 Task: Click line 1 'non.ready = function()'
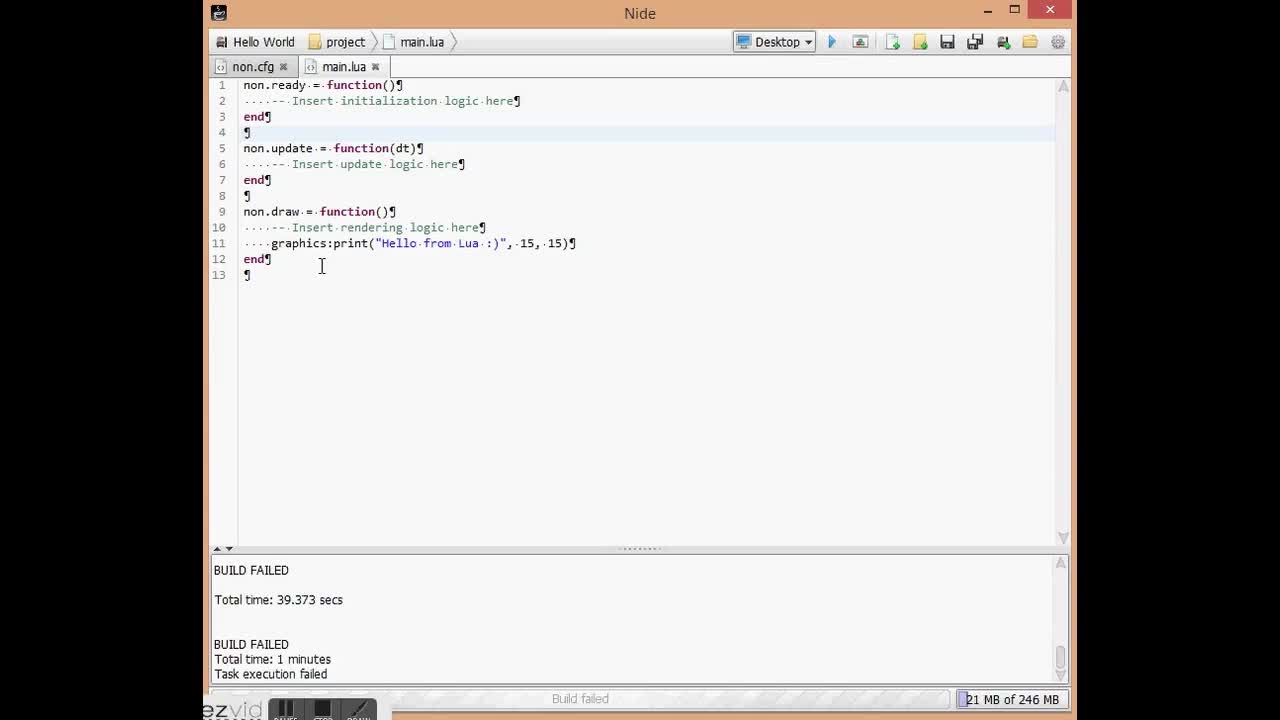(323, 85)
